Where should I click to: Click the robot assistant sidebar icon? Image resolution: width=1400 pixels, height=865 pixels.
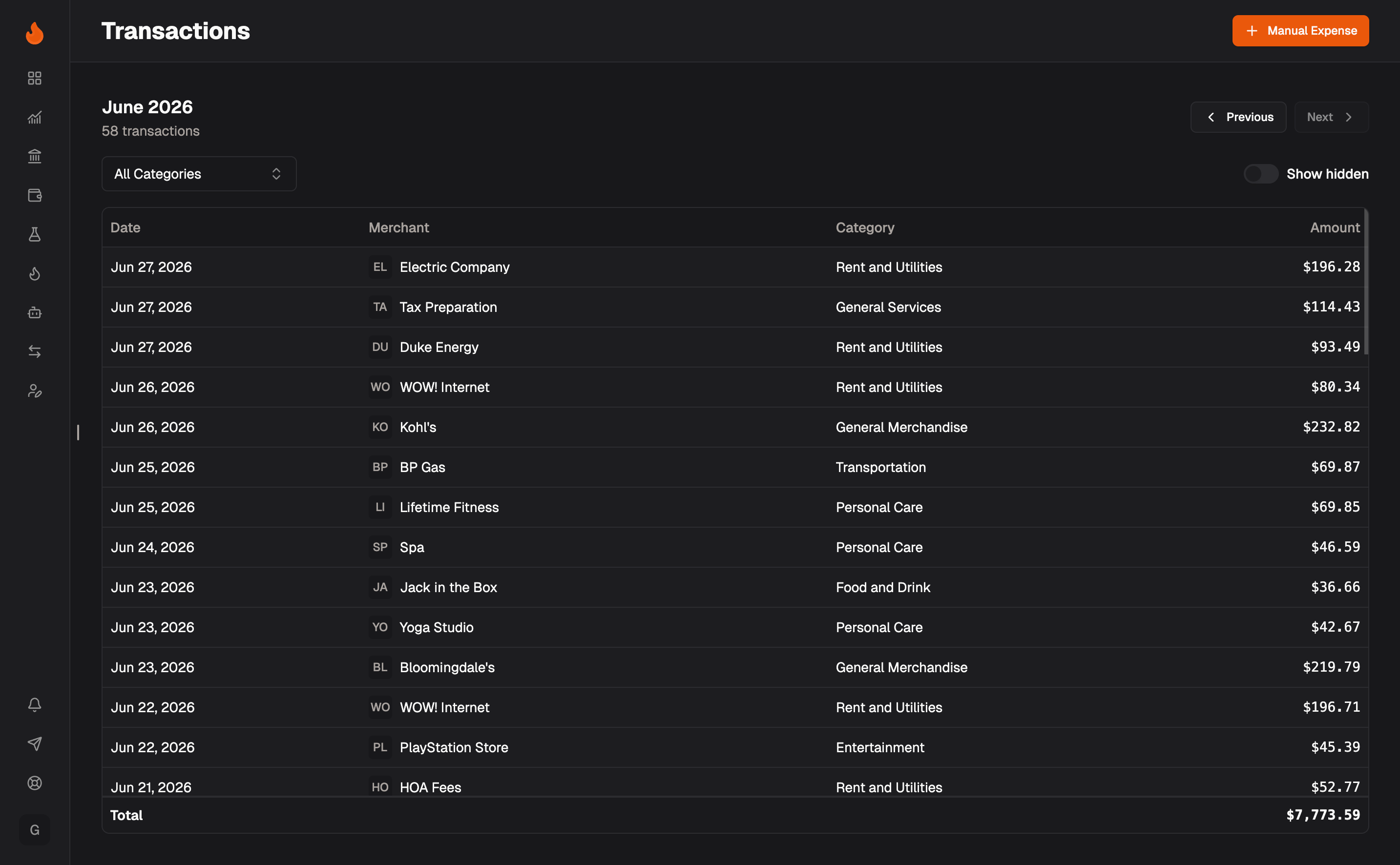tap(34, 312)
